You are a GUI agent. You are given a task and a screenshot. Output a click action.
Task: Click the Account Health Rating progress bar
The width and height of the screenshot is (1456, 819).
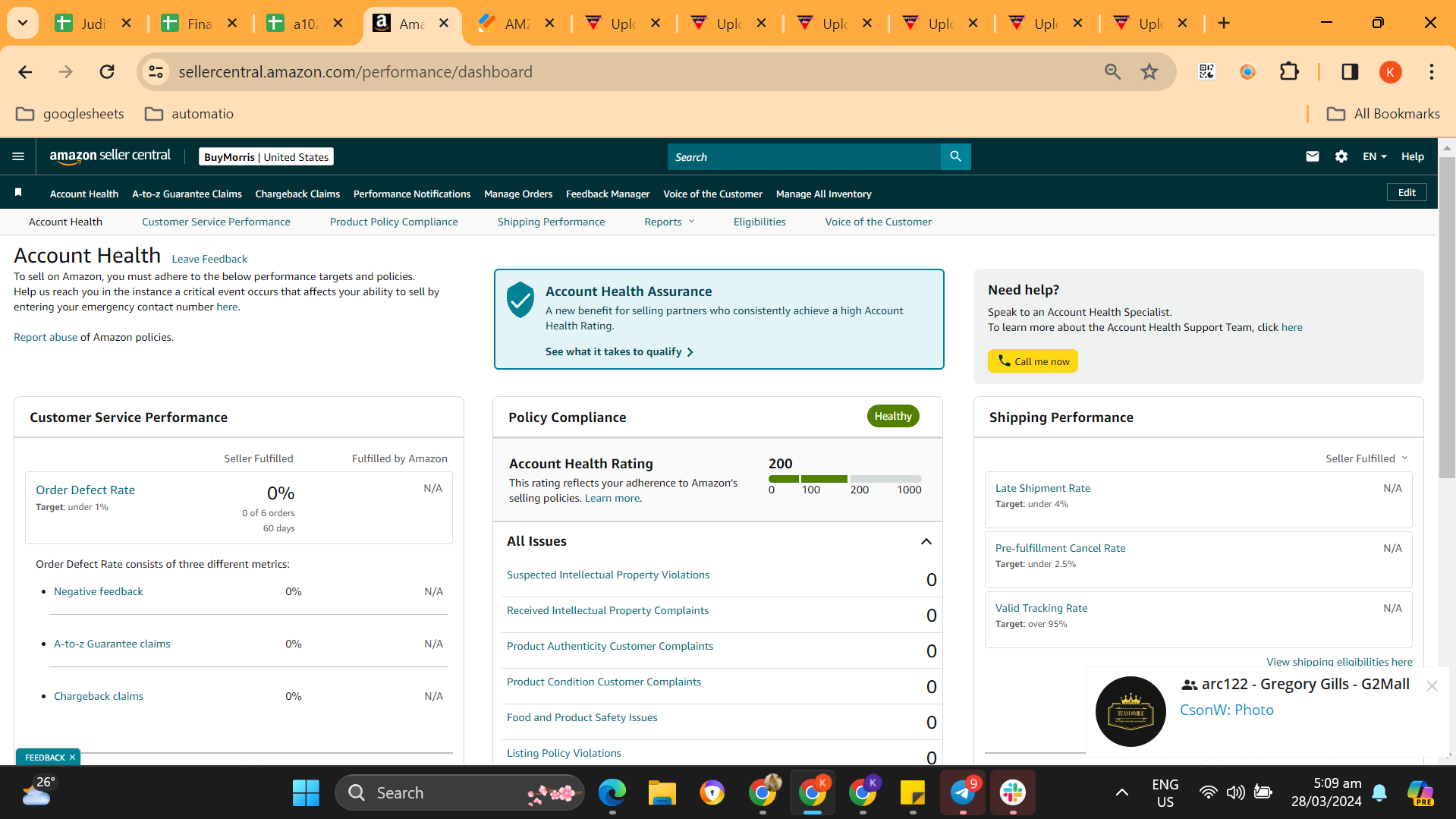(x=845, y=479)
